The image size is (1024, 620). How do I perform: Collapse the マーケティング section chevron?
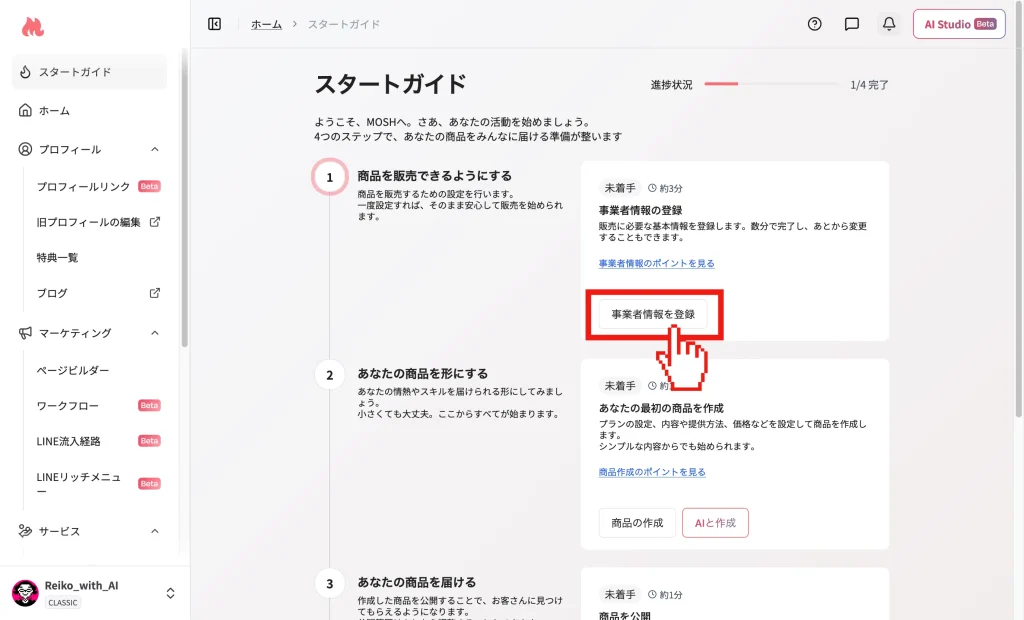[155, 333]
